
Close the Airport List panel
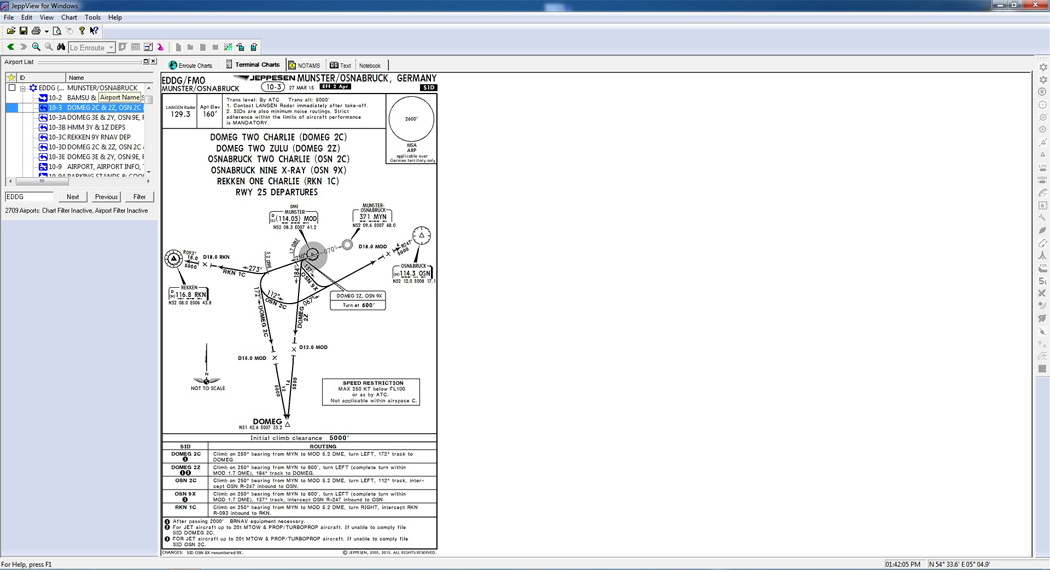point(153,62)
